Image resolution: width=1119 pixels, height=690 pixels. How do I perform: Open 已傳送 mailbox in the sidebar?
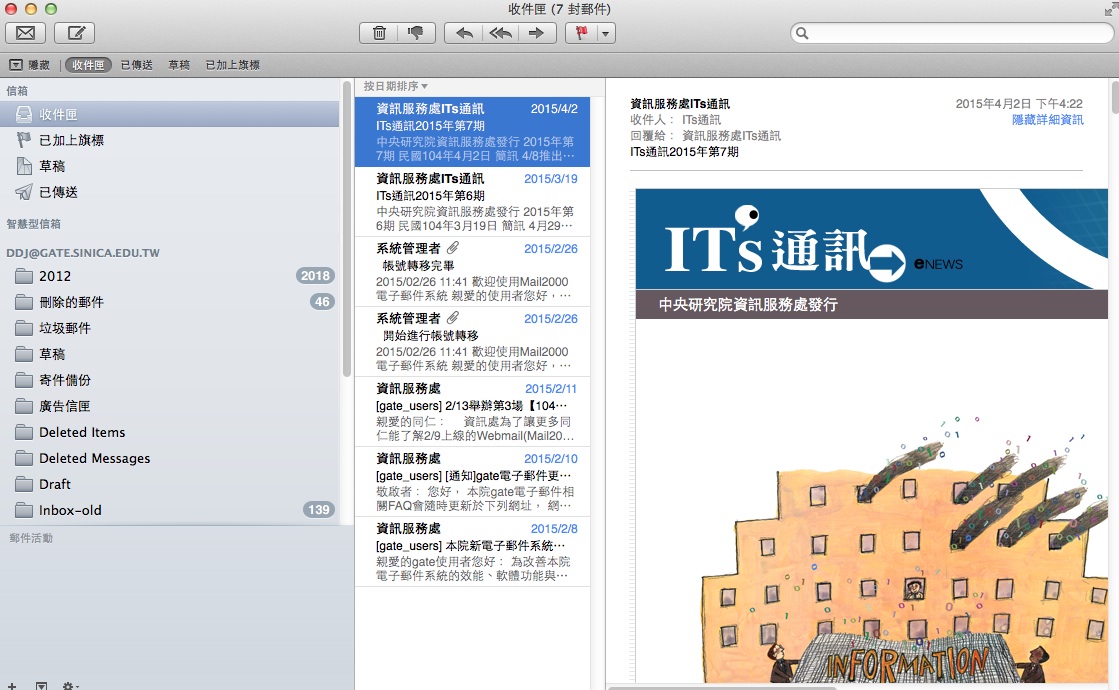[170, 192]
